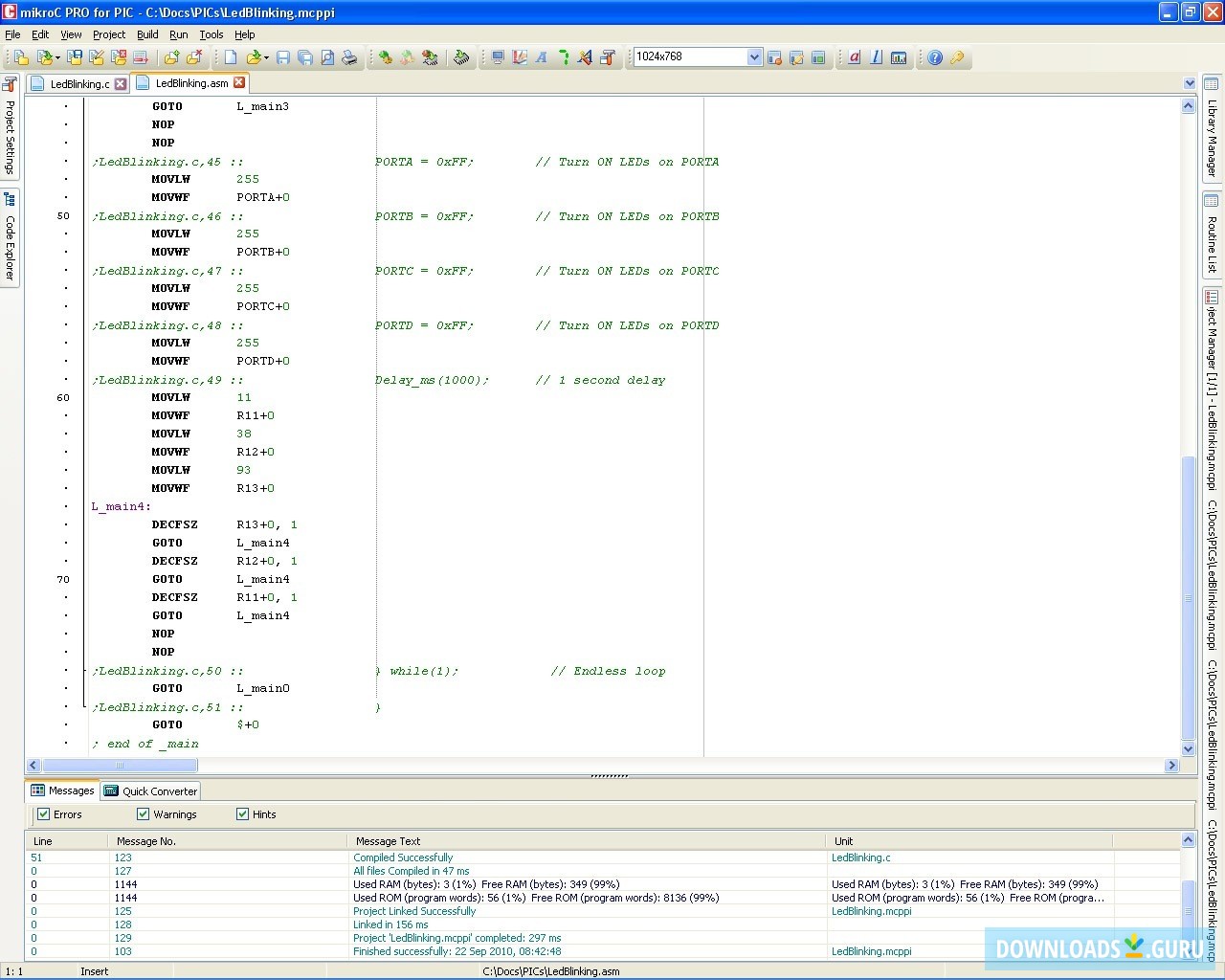Click the gold key license icon
The height and width of the screenshot is (980, 1225).
[957, 57]
